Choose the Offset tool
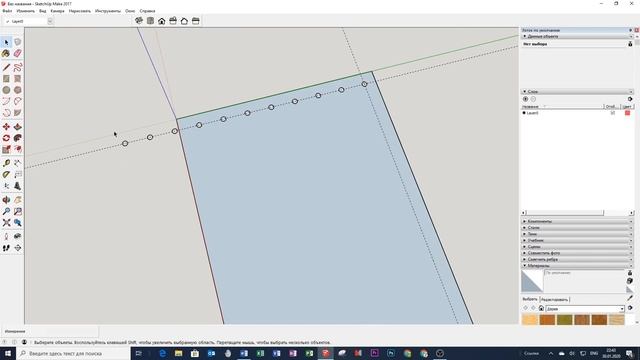Image resolution: width=640 pixels, height=360 pixels. 18,149
